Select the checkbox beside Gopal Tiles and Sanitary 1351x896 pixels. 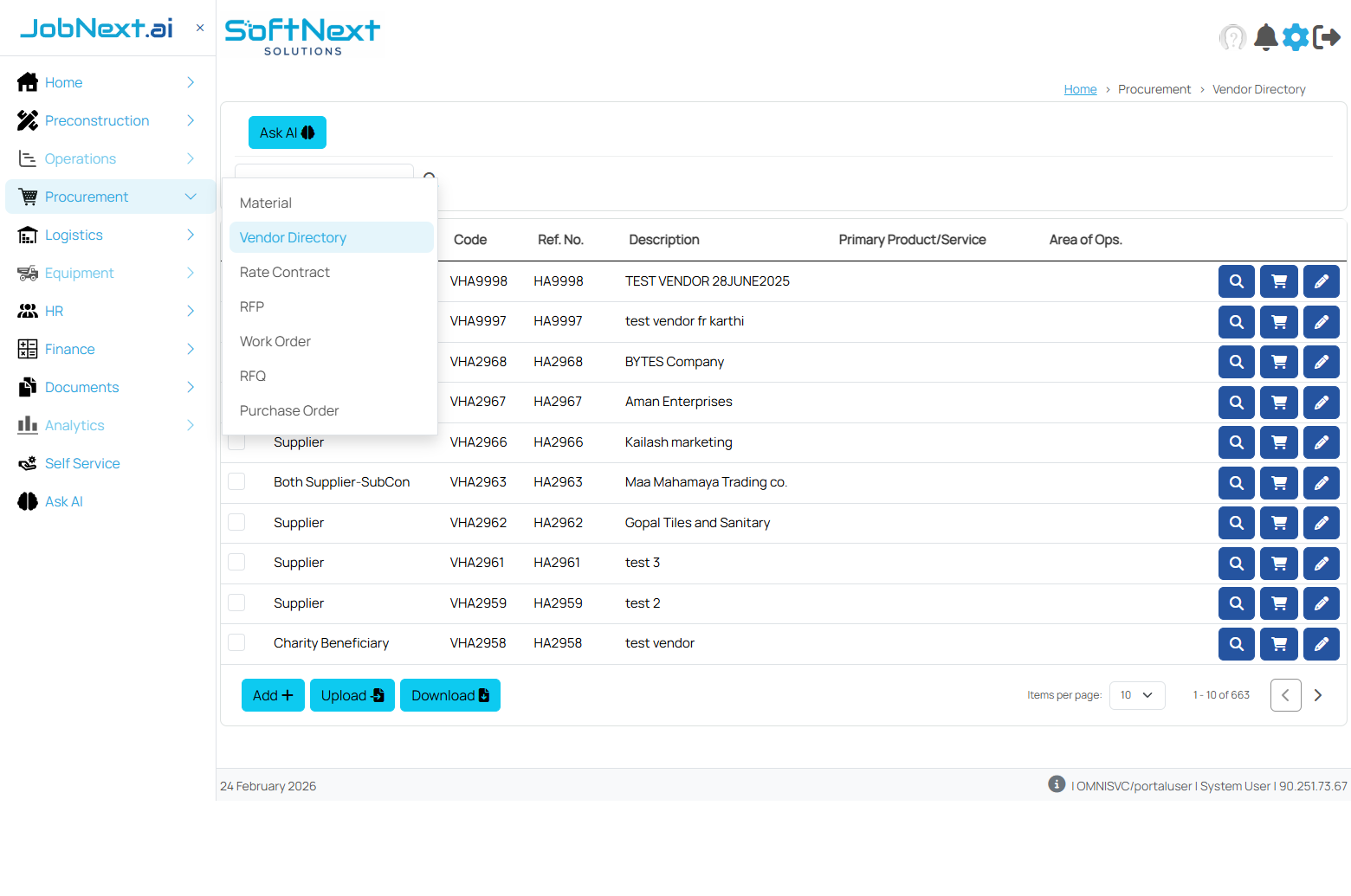236,522
